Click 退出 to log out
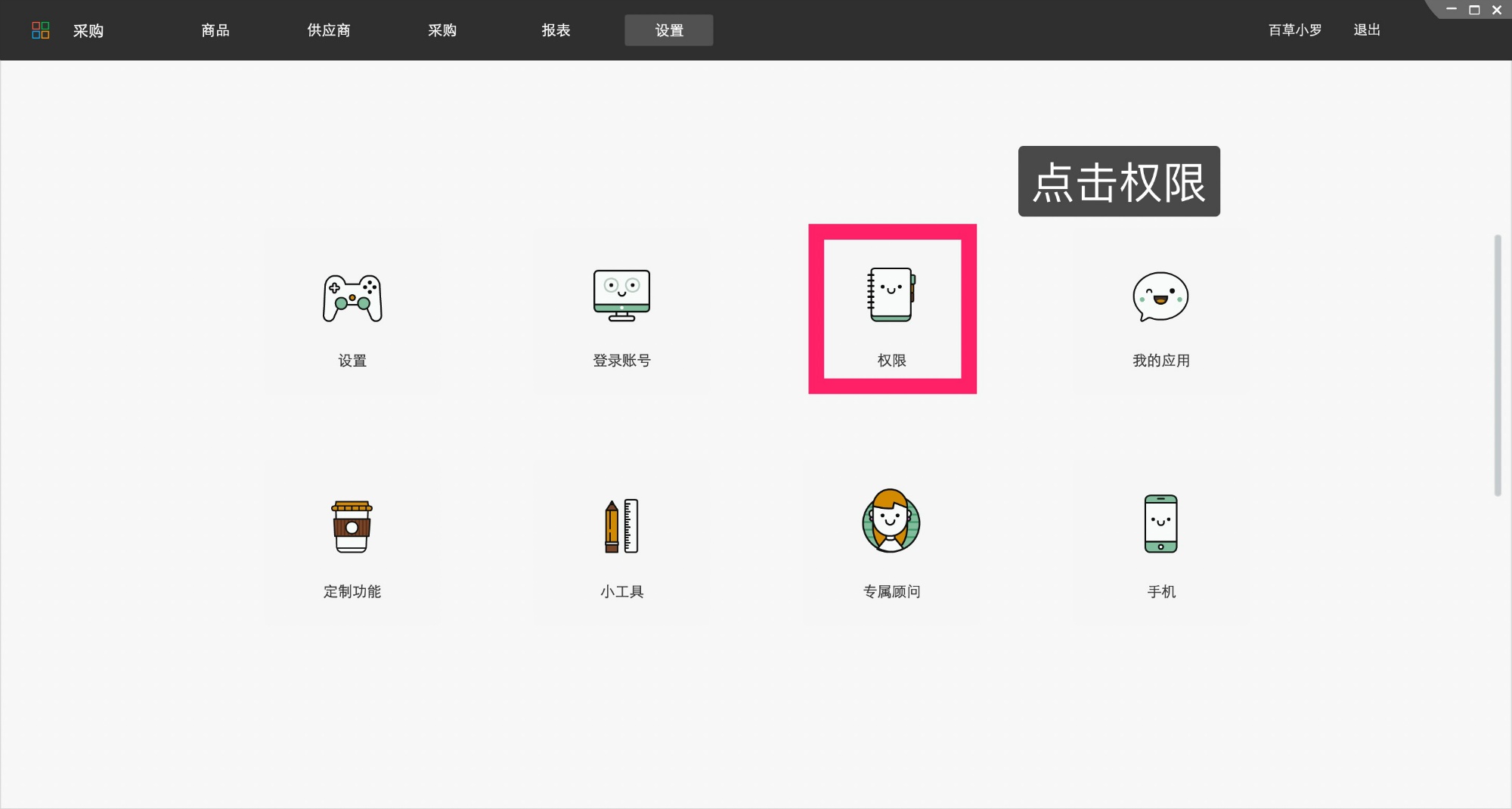 (x=1366, y=30)
